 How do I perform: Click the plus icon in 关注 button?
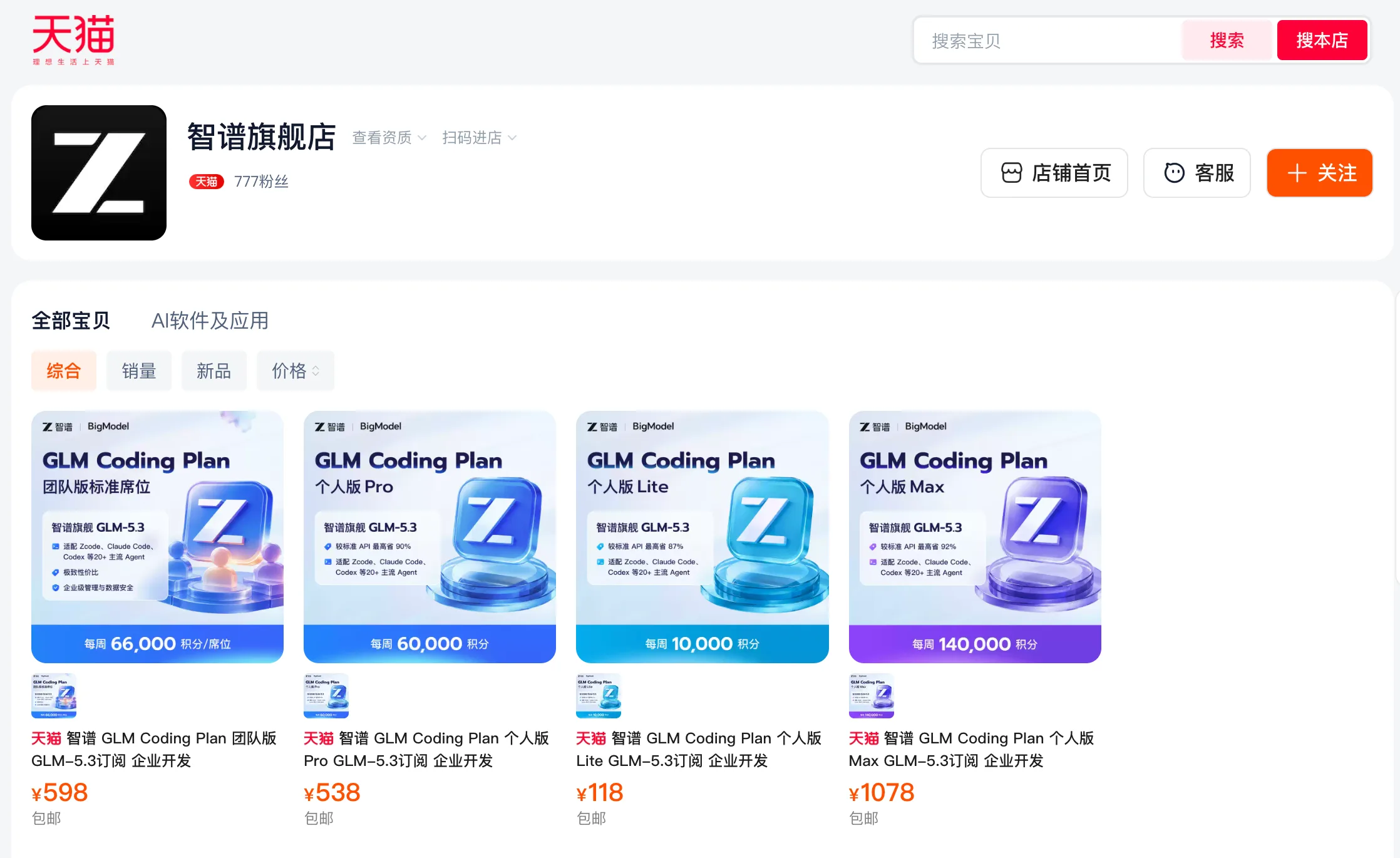[1297, 173]
